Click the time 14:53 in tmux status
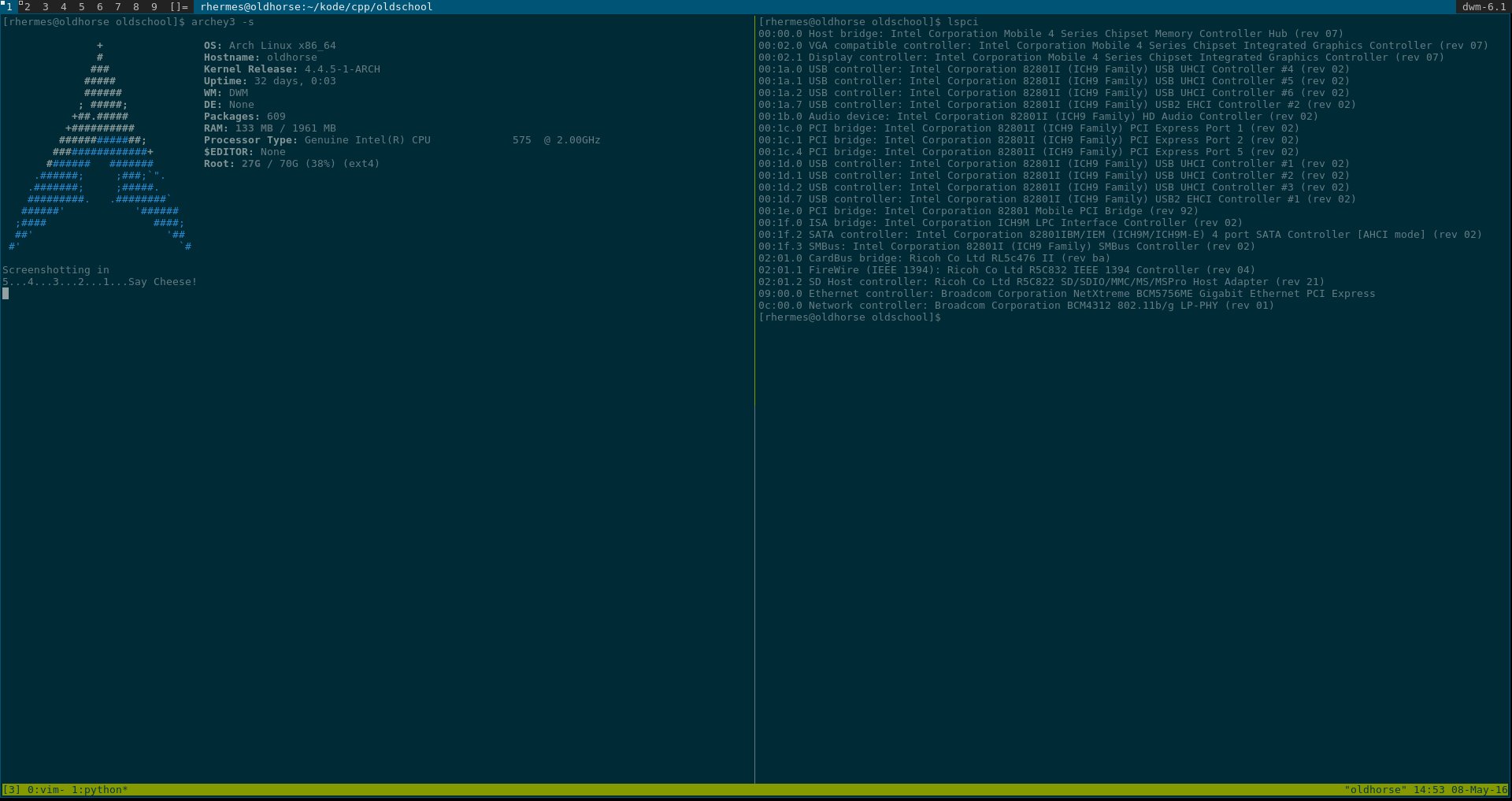The height and width of the screenshot is (801, 1512). (1429, 790)
